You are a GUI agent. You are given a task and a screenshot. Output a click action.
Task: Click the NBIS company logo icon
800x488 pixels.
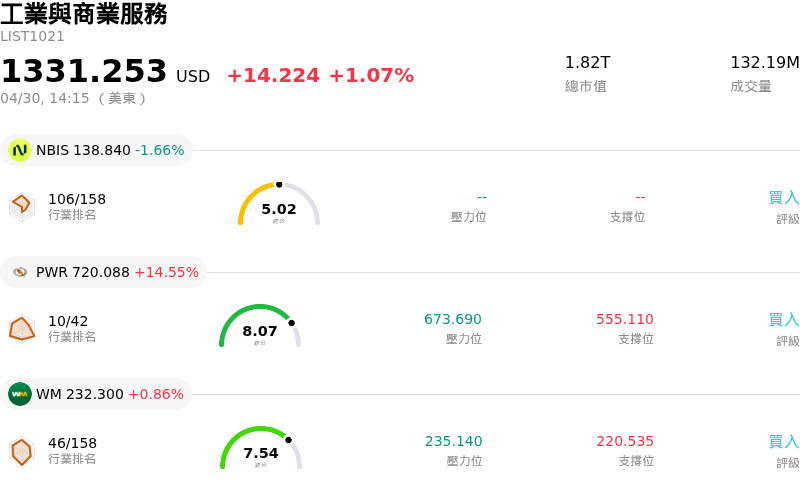[x=20, y=150]
